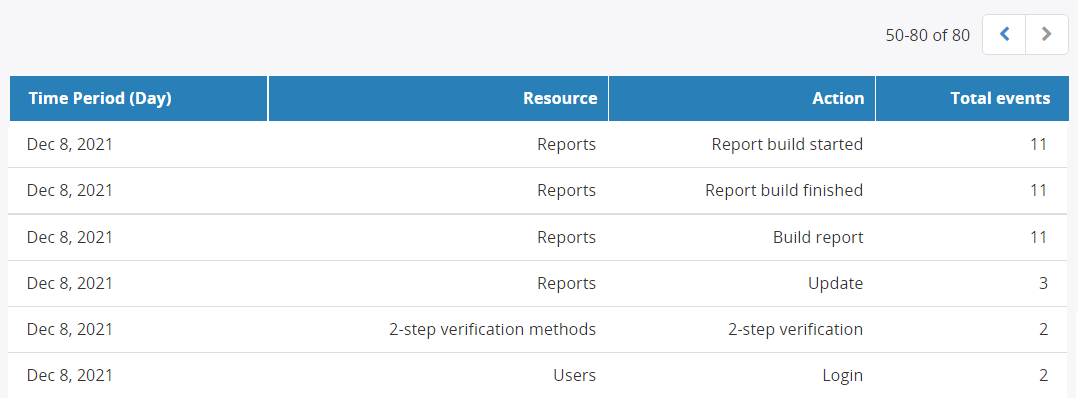Click the 'Users' resource cell
This screenshot has width=1078, height=398.
[575, 375]
